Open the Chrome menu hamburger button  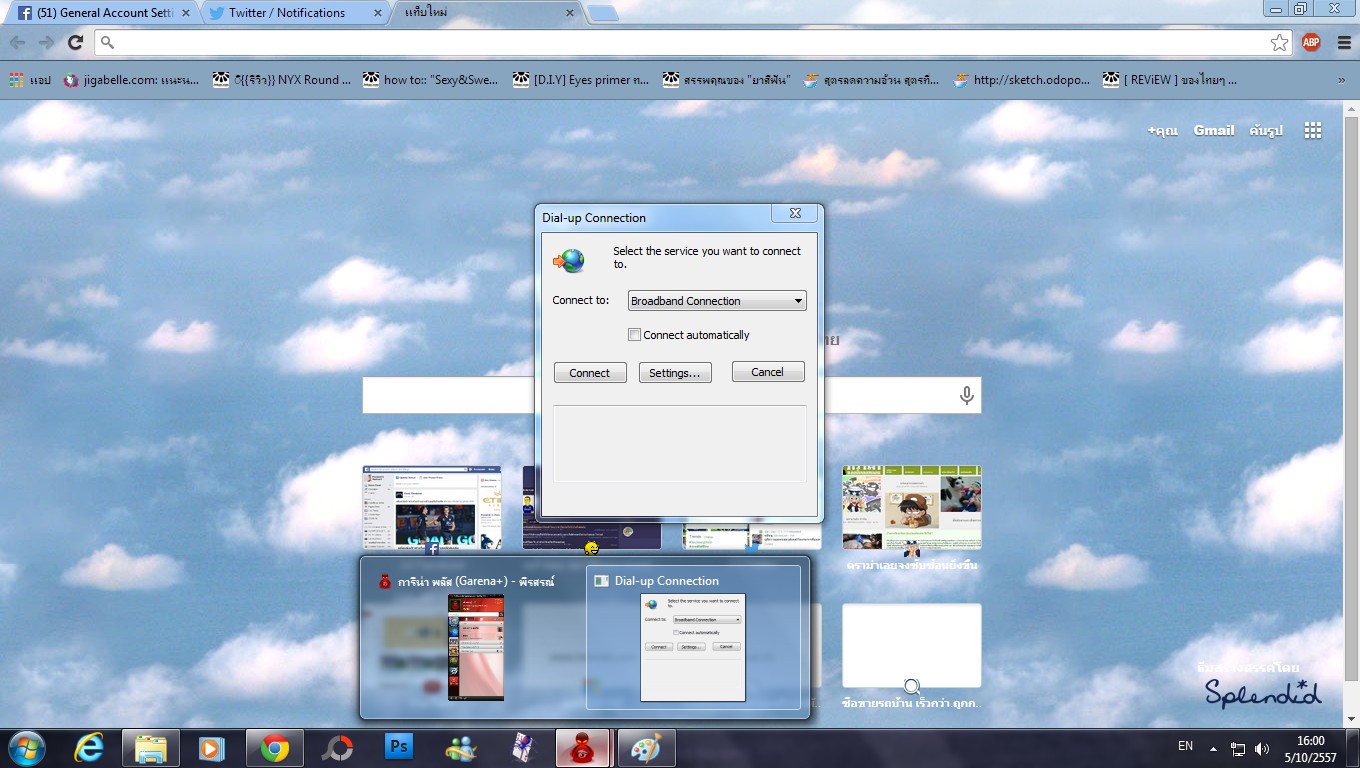(1343, 42)
